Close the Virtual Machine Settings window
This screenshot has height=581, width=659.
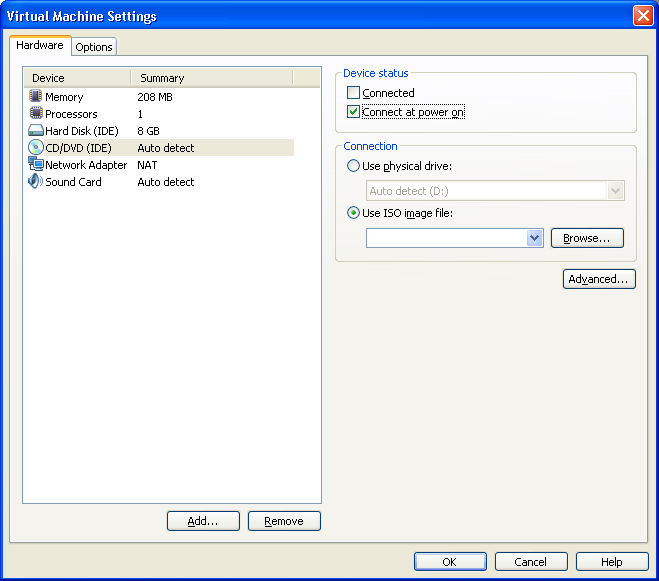(643, 16)
